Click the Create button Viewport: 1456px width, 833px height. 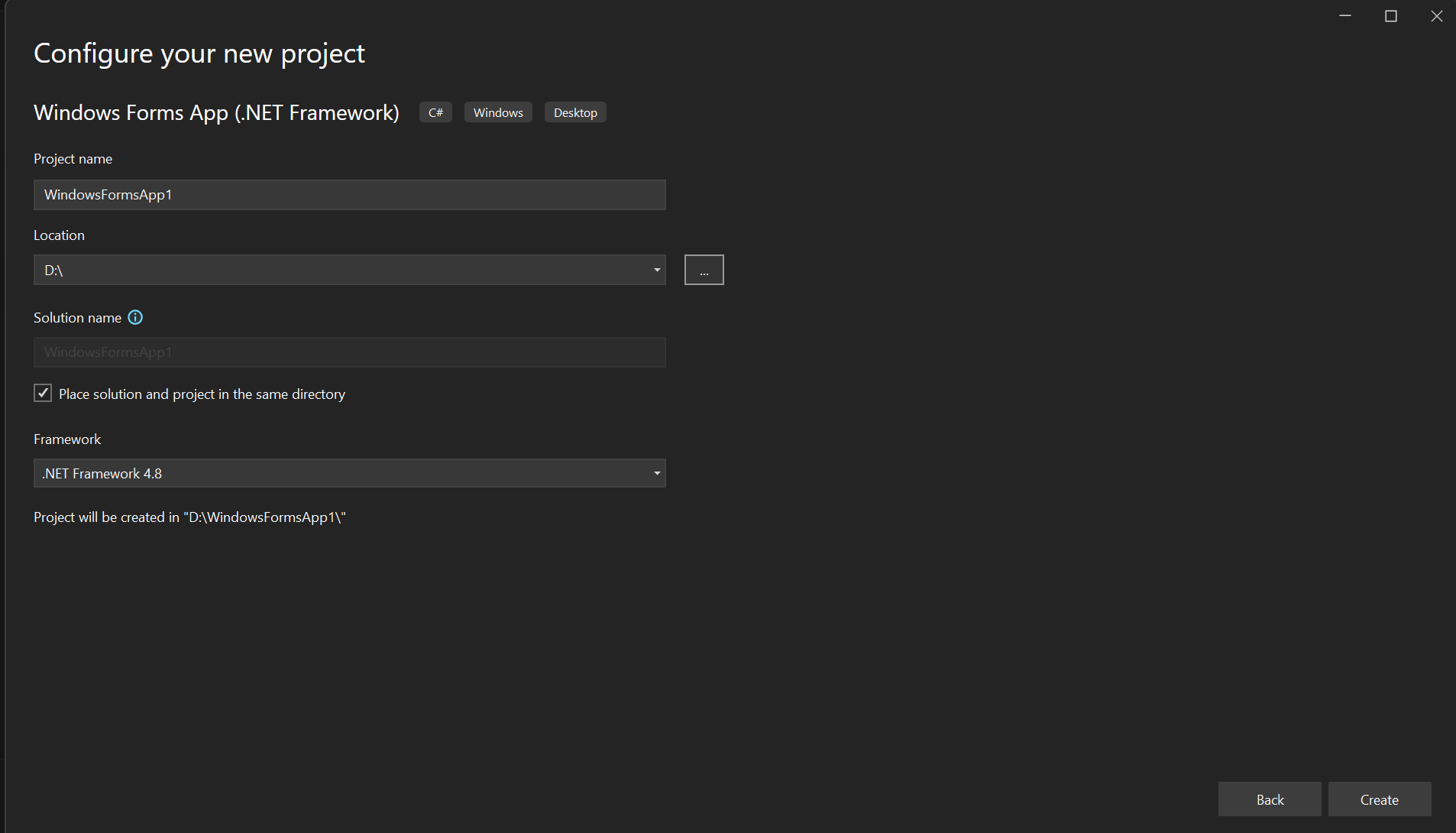pos(1380,799)
